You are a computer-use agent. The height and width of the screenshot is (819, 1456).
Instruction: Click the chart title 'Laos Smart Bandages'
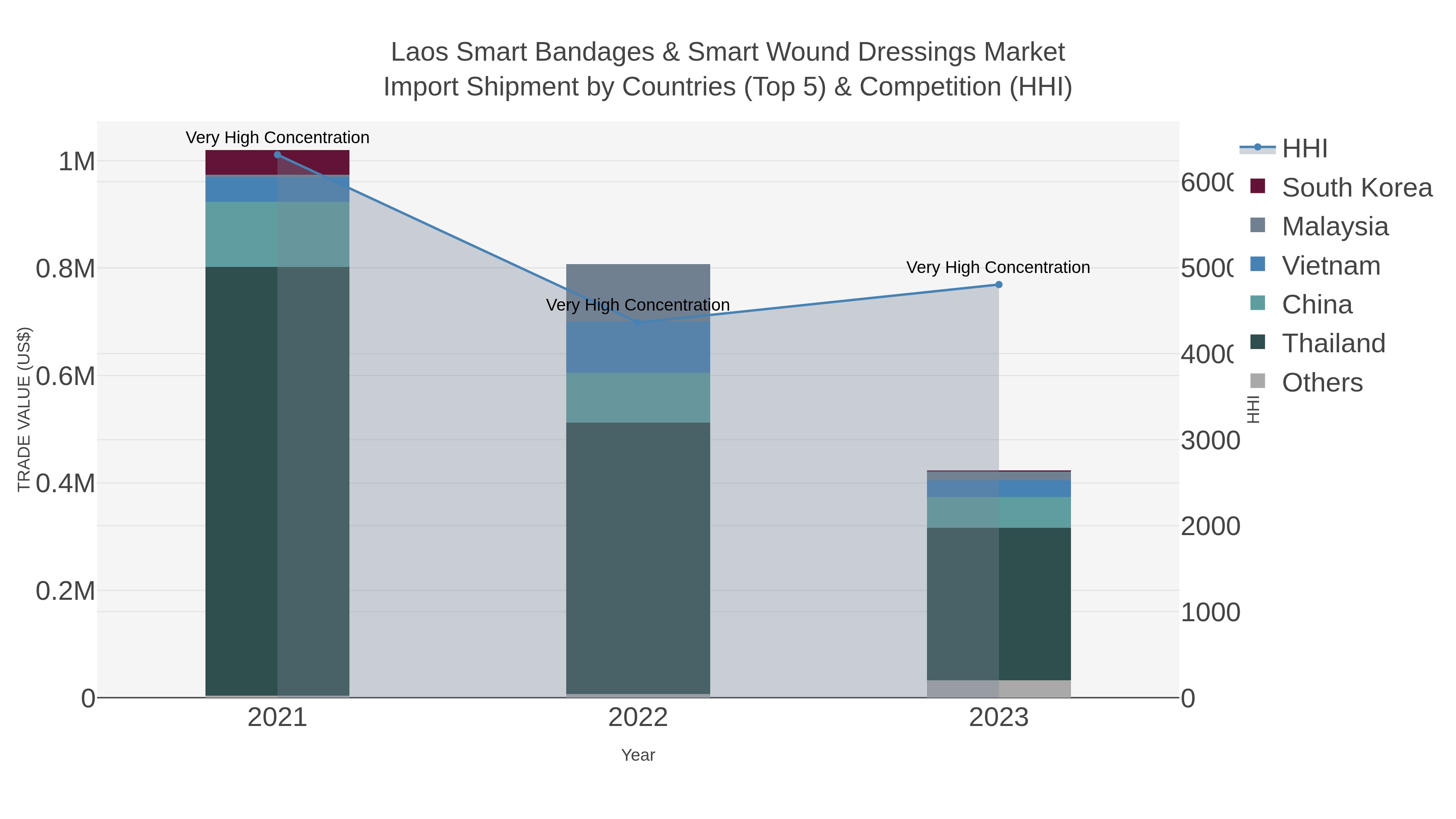(x=728, y=52)
